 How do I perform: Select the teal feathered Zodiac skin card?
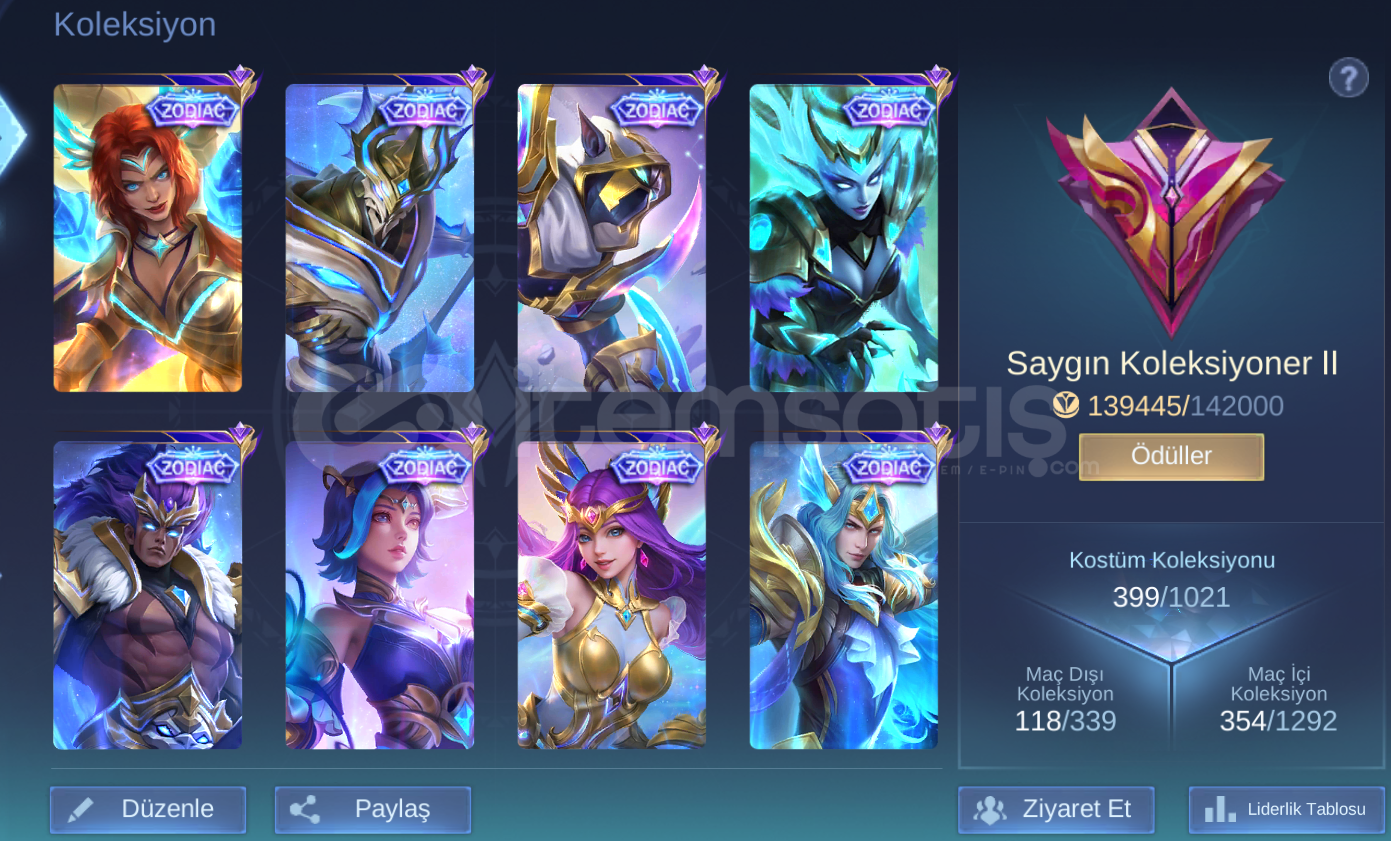tap(844, 237)
